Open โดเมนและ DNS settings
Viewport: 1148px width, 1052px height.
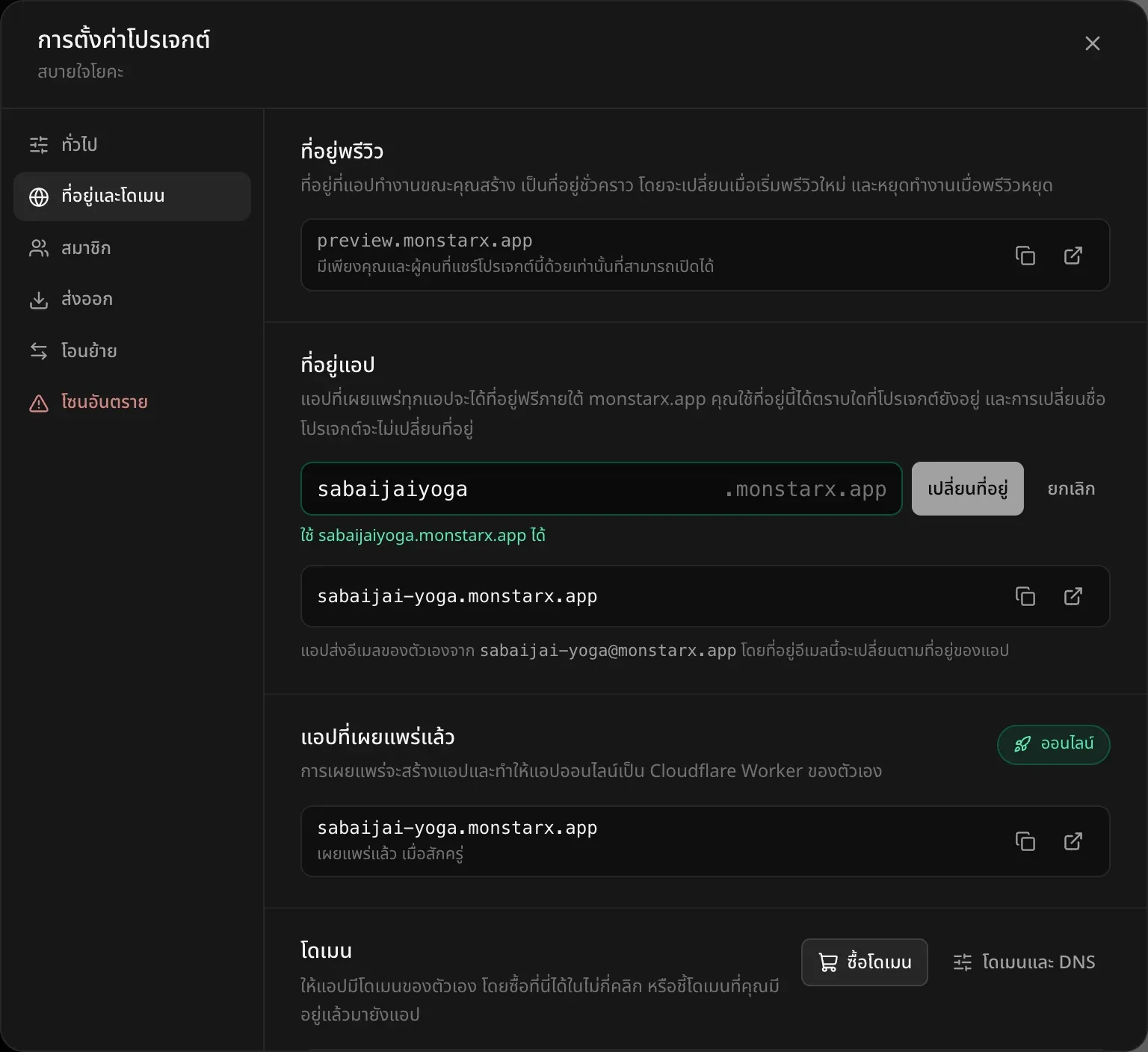click(x=1024, y=962)
